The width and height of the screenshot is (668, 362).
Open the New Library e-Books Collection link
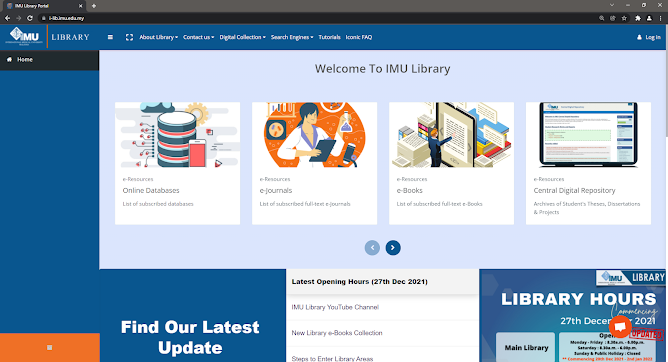[337, 333]
